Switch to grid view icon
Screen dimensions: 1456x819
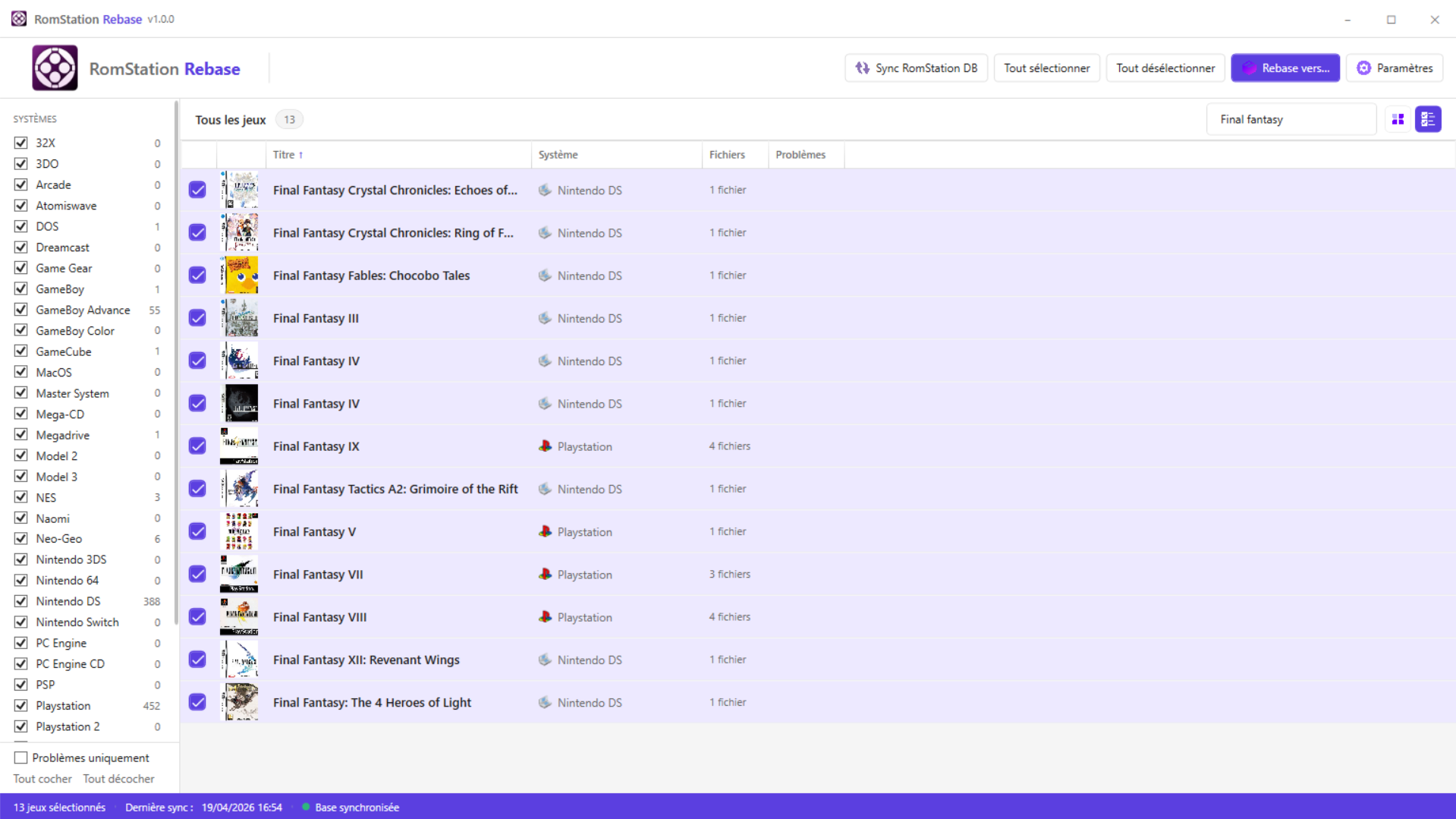1398,119
